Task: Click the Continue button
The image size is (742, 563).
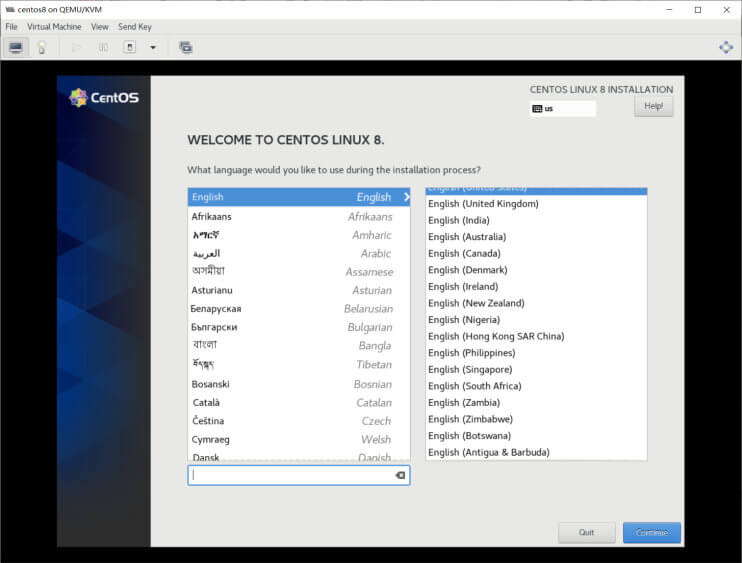Action: click(x=652, y=533)
